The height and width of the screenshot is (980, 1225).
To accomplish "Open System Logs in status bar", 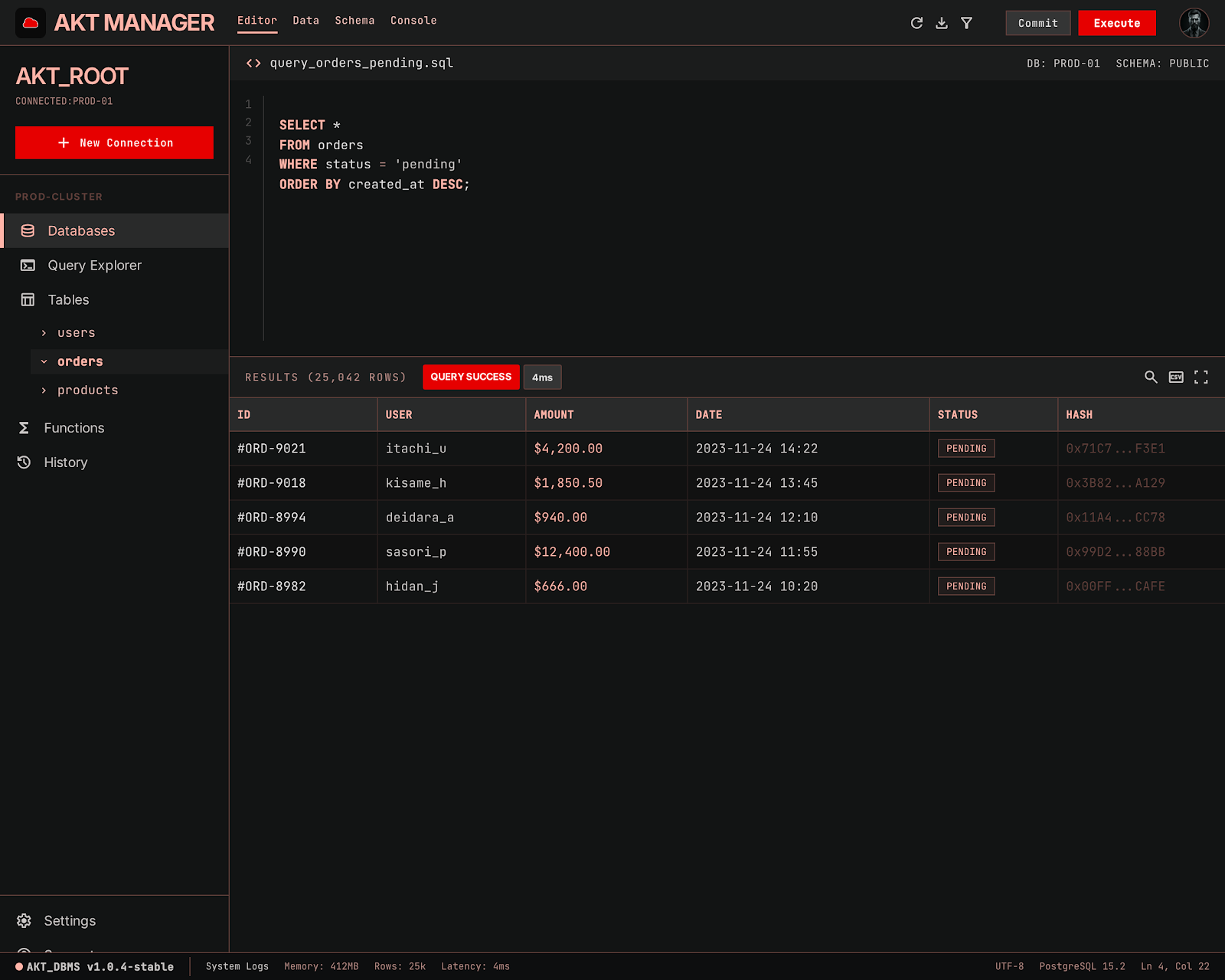I will click(x=237, y=966).
